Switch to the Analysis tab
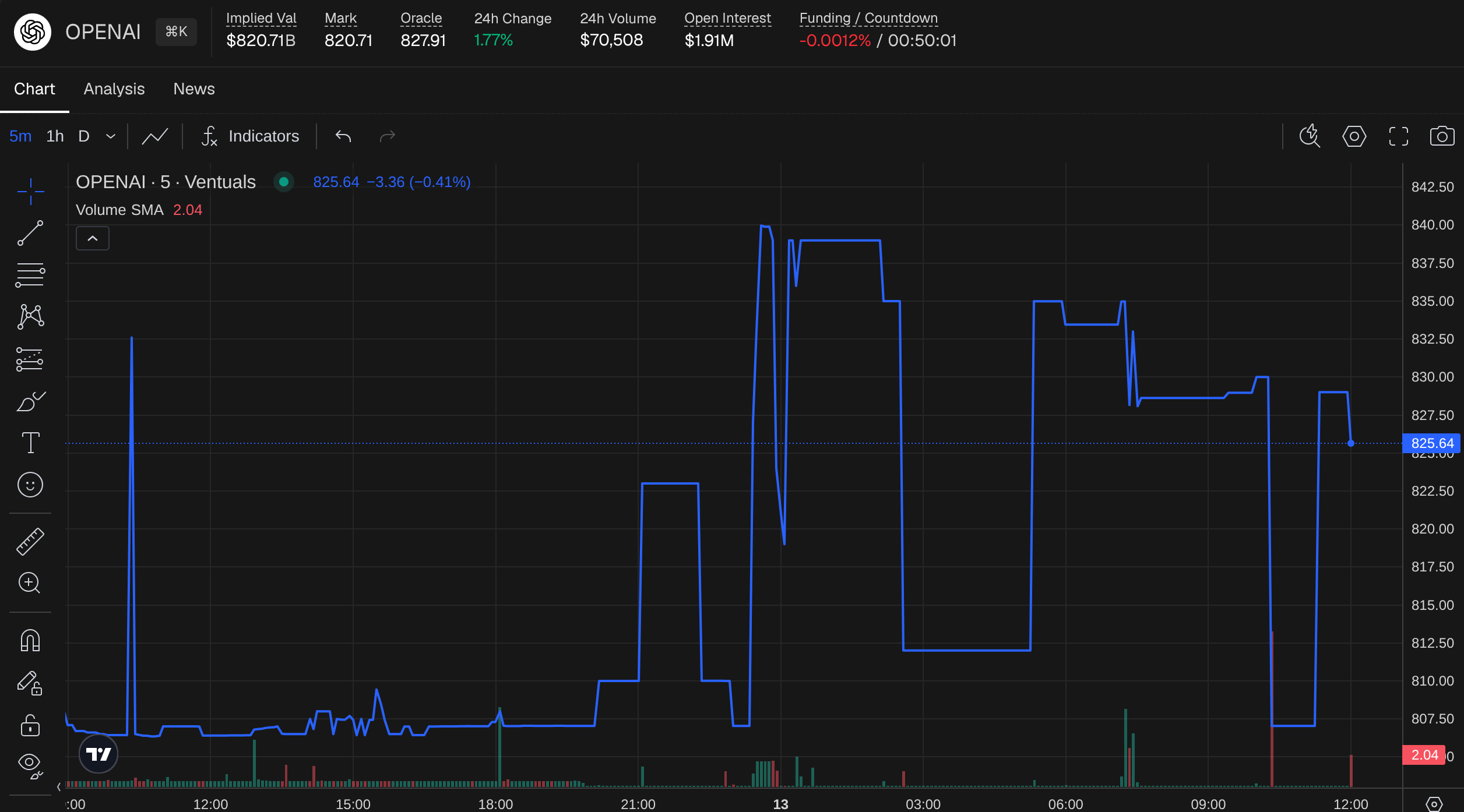1464x812 pixels. (114, 89)
